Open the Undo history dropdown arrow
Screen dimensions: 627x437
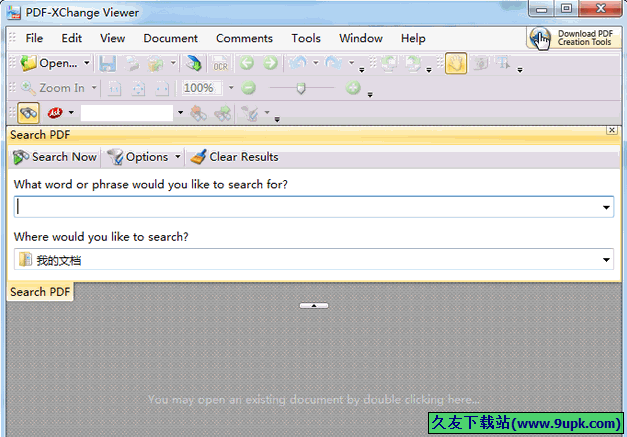point(315,63)
